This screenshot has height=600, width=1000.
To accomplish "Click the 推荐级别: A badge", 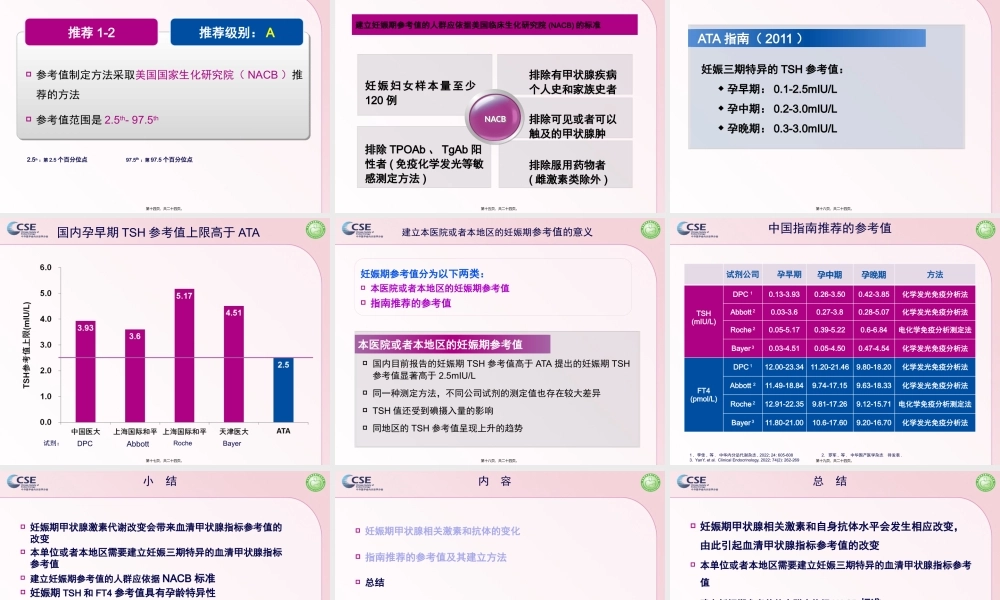I will [237, 31].
